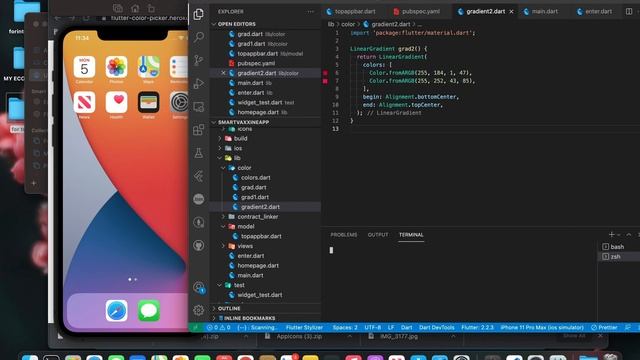Viewport: 640px width, 360px height.
Task: Open the GitHub view in activity bar
Action: point(199,245)
